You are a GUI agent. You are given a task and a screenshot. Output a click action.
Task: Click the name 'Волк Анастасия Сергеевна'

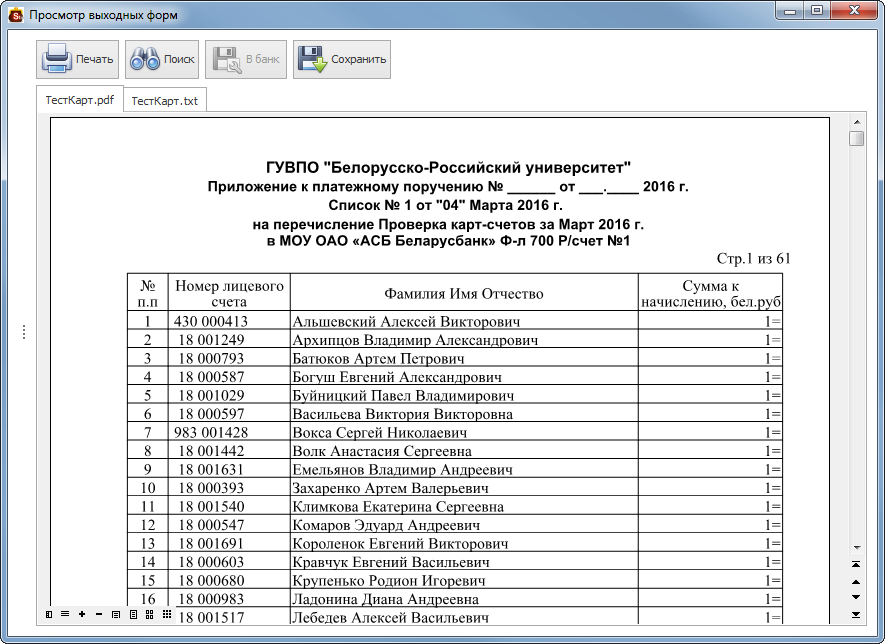tap(382, 451)
